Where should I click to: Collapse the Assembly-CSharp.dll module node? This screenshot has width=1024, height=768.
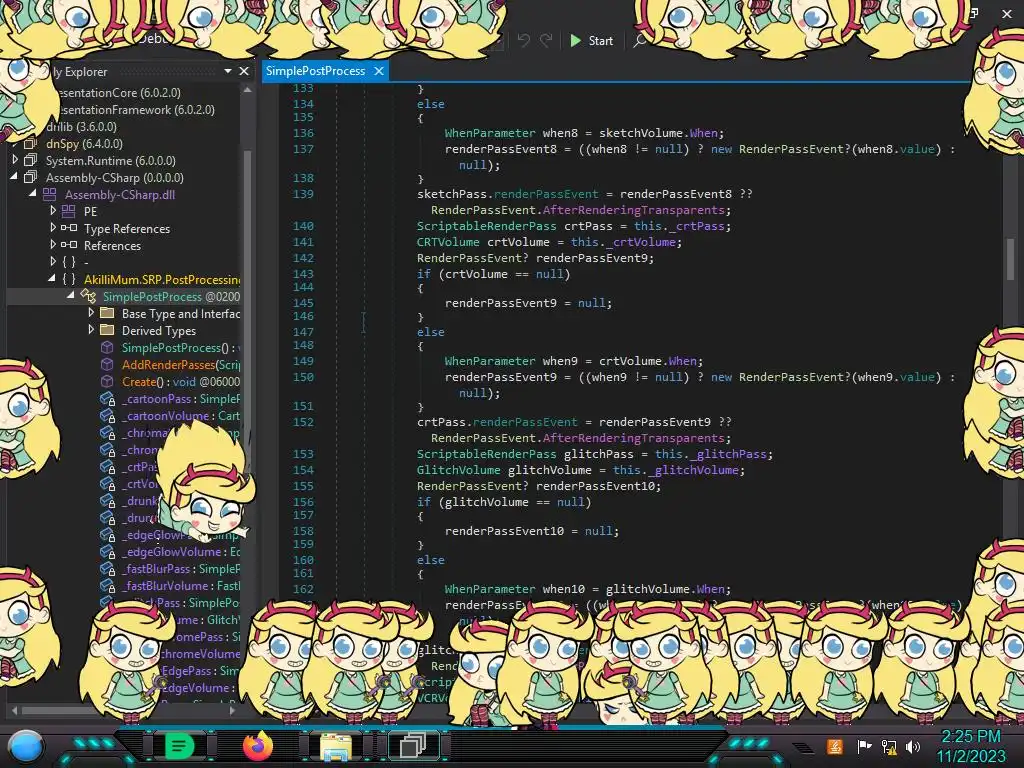pyautogui.click(x=33, y=194)
